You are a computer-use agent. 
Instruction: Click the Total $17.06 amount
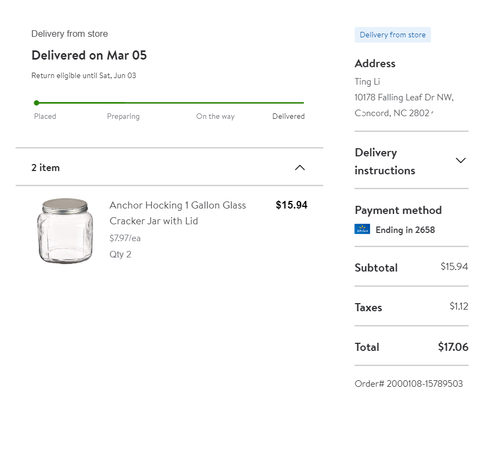click(453, 347)
